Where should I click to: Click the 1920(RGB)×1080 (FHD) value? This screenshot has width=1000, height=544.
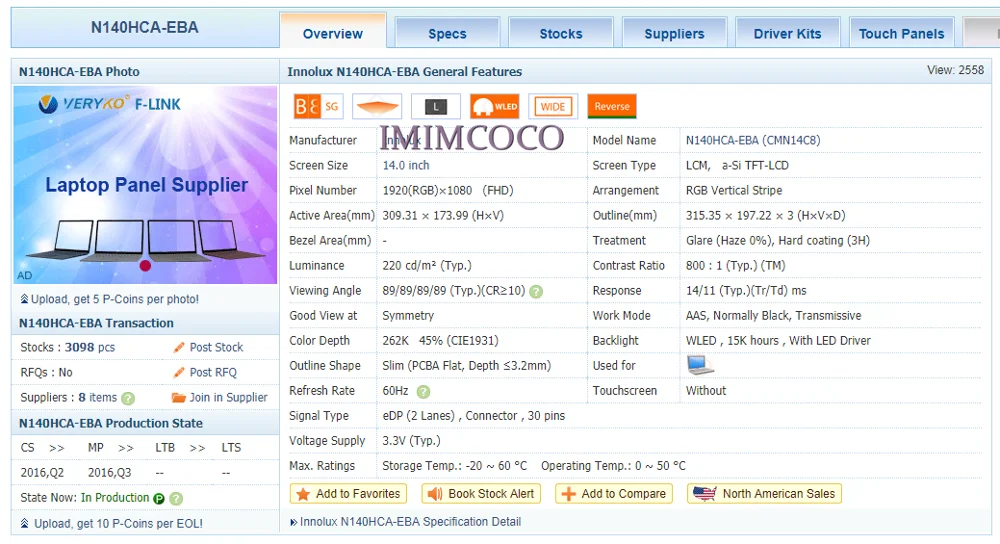[448, 190]
